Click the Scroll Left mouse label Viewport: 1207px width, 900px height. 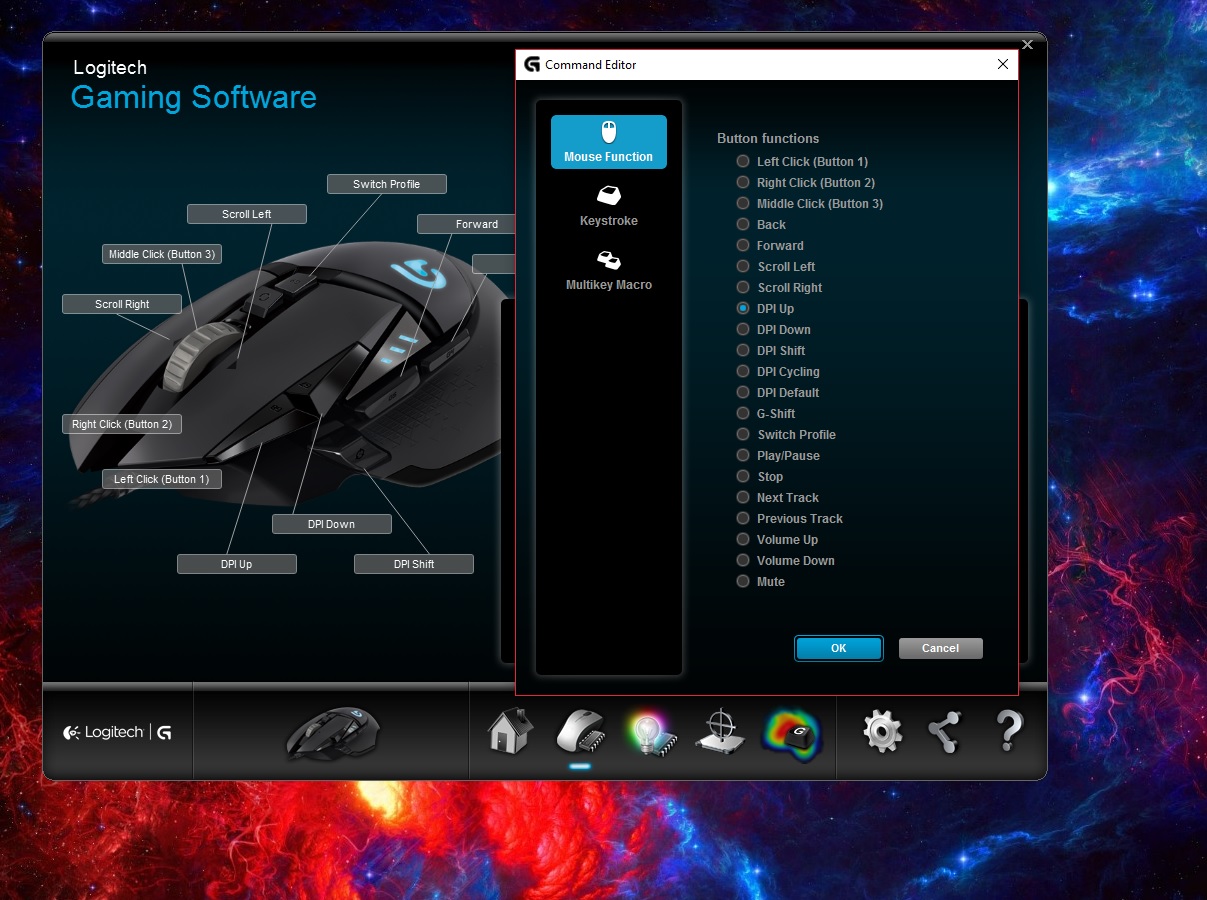pyautogui.click(x=247, y=214)
